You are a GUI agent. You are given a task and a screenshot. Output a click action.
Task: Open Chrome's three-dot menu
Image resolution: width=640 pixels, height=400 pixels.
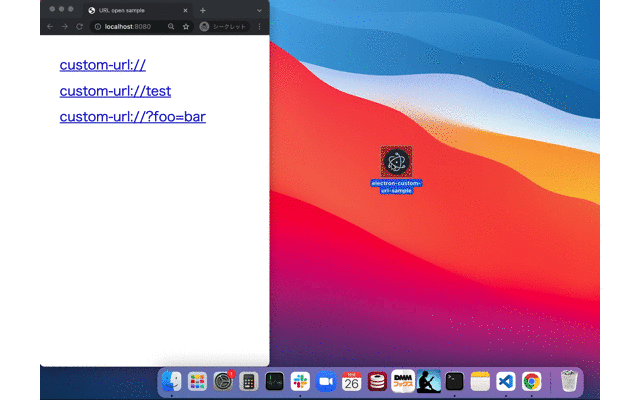(260, 27)
